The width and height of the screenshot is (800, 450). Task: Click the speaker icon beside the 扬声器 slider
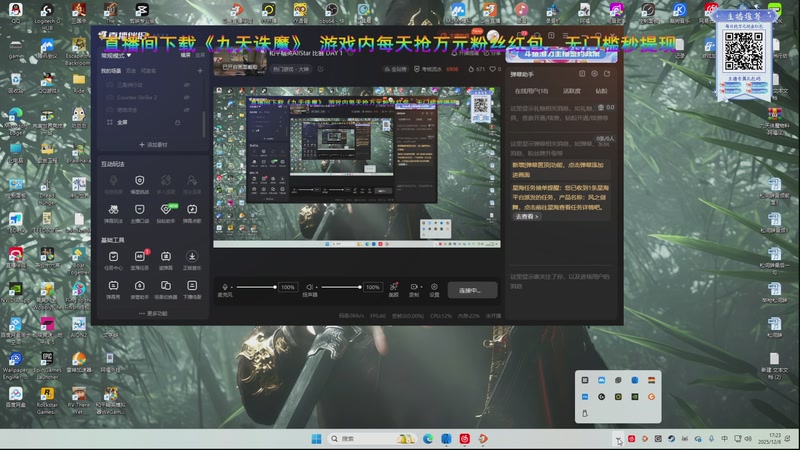click(309, 287)
